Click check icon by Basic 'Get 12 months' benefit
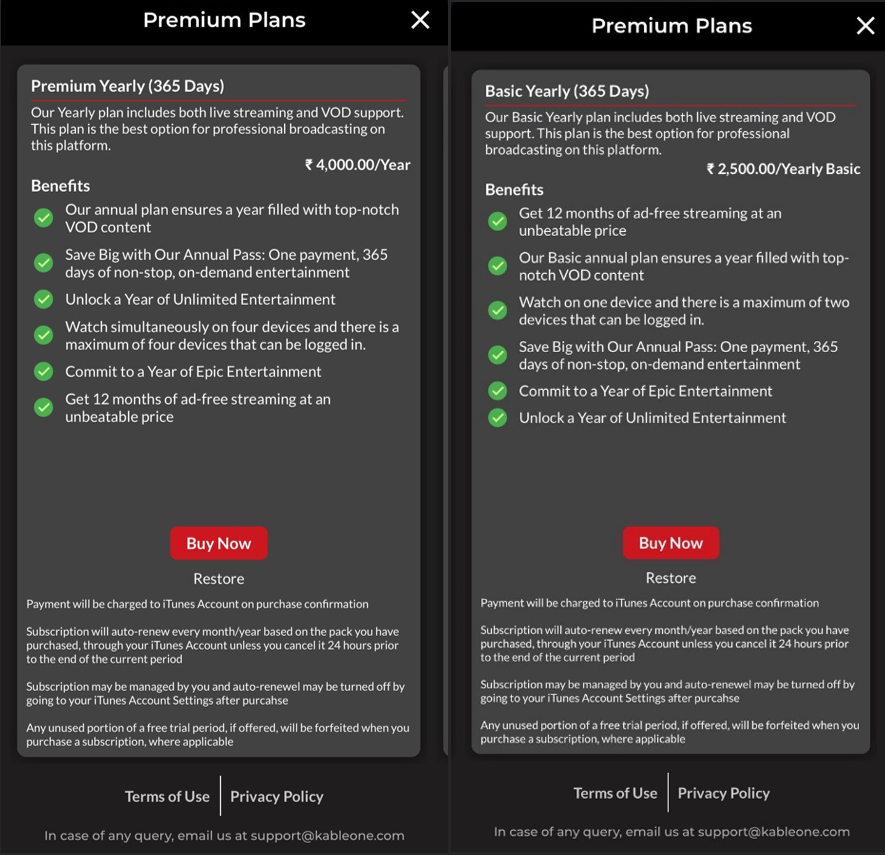Image resolution: width=885 pixels, height=855 pixels. coord(497,222)
